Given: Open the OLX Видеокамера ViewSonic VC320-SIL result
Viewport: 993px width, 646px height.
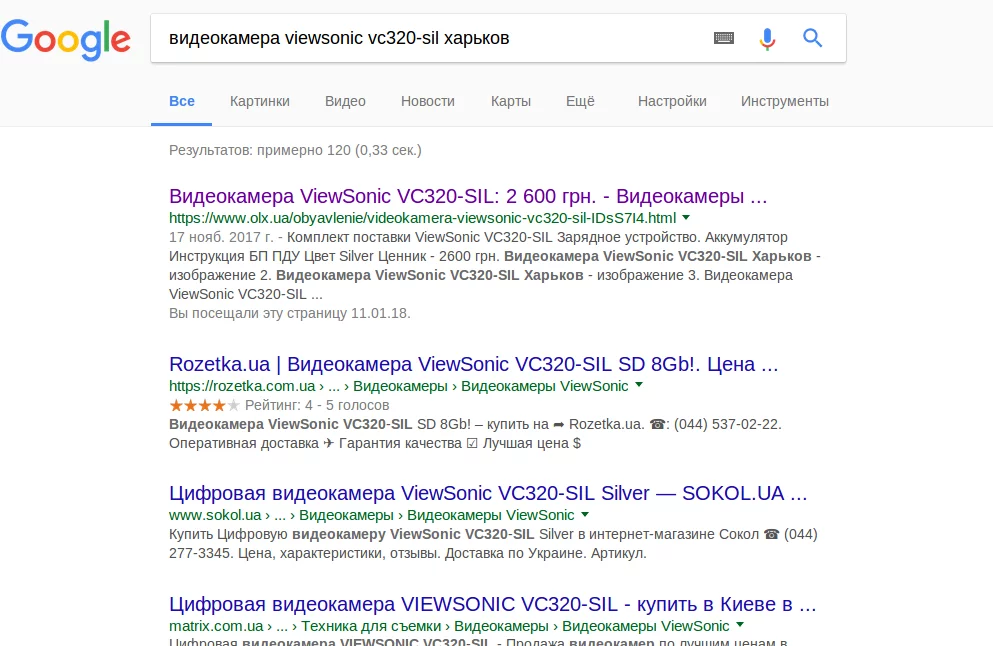Looking at the screenshot, I should click(x=468, y=196).
